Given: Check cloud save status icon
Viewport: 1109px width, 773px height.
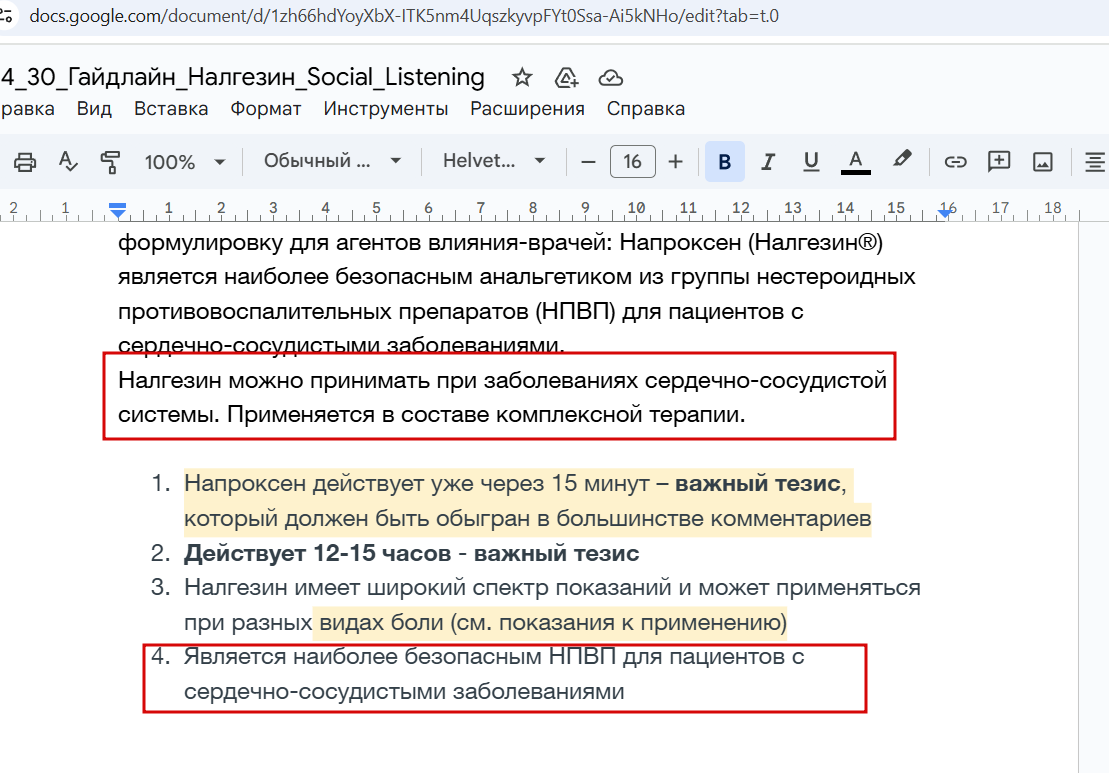Looking at the screenshot, I should tap(610, 78).
